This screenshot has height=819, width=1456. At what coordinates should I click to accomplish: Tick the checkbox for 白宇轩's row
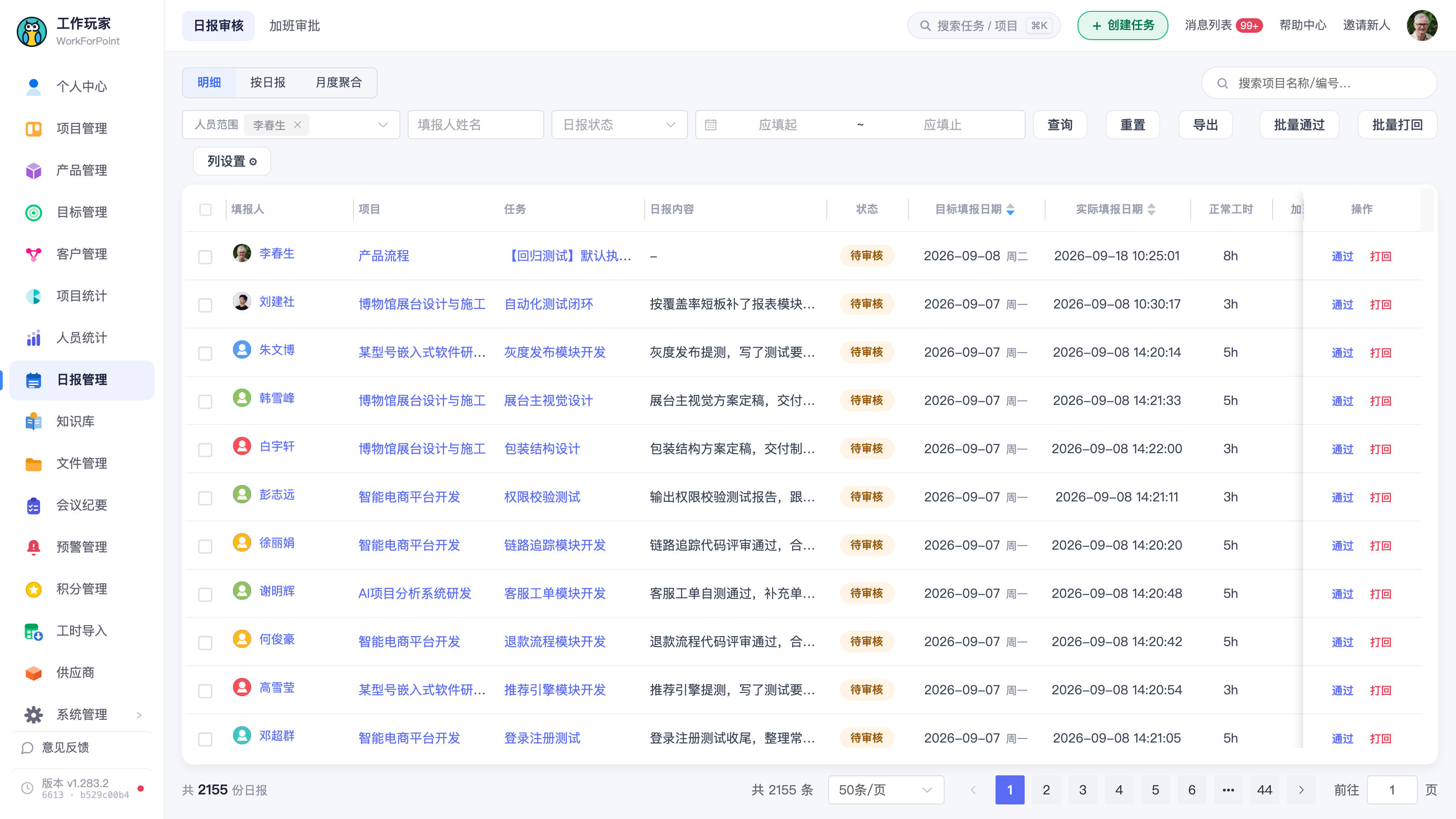[x=205, y=450]
